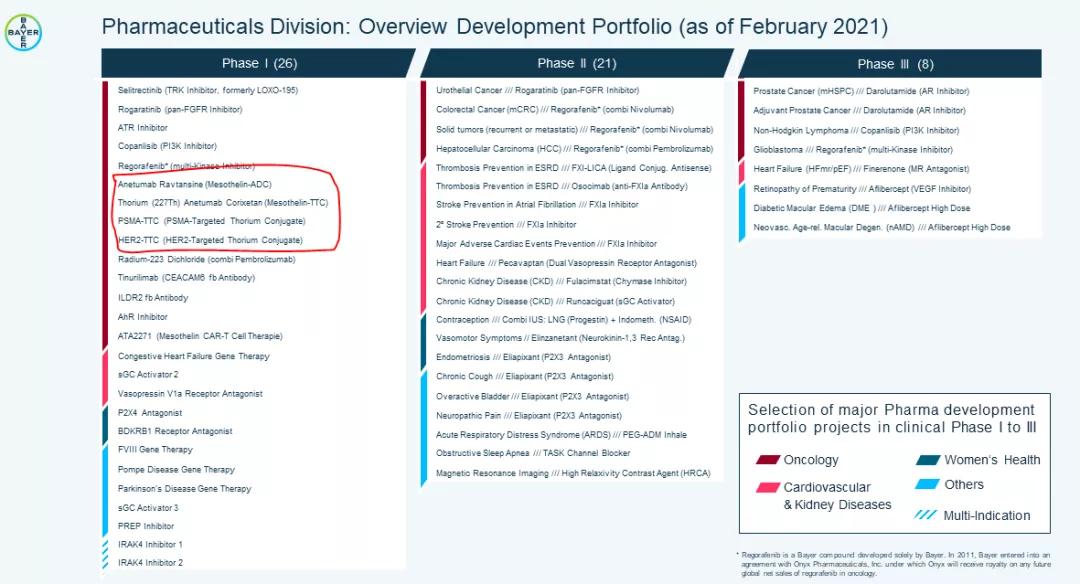Select 'Thrombosis Prevention in ESRD /// FXI-LICA' row
The height and width of the screenshot is (584, 1080).
click(573, 168)
